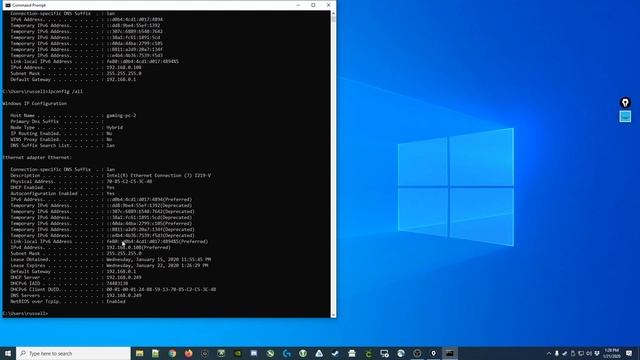This screenshot has width=640, height=360.
Task: Show hidden system tray icons
Action: pos(549,353)
